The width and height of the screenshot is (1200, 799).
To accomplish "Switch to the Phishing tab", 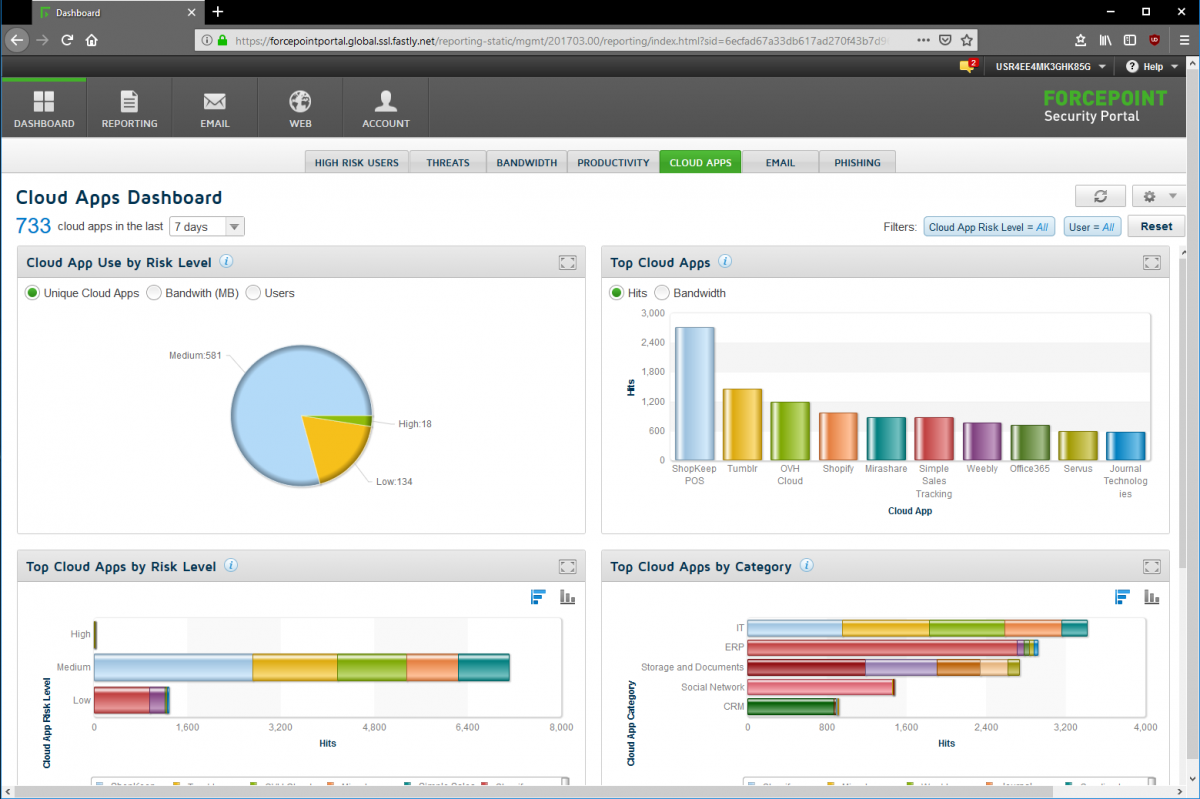I will [x=857, y=162].
